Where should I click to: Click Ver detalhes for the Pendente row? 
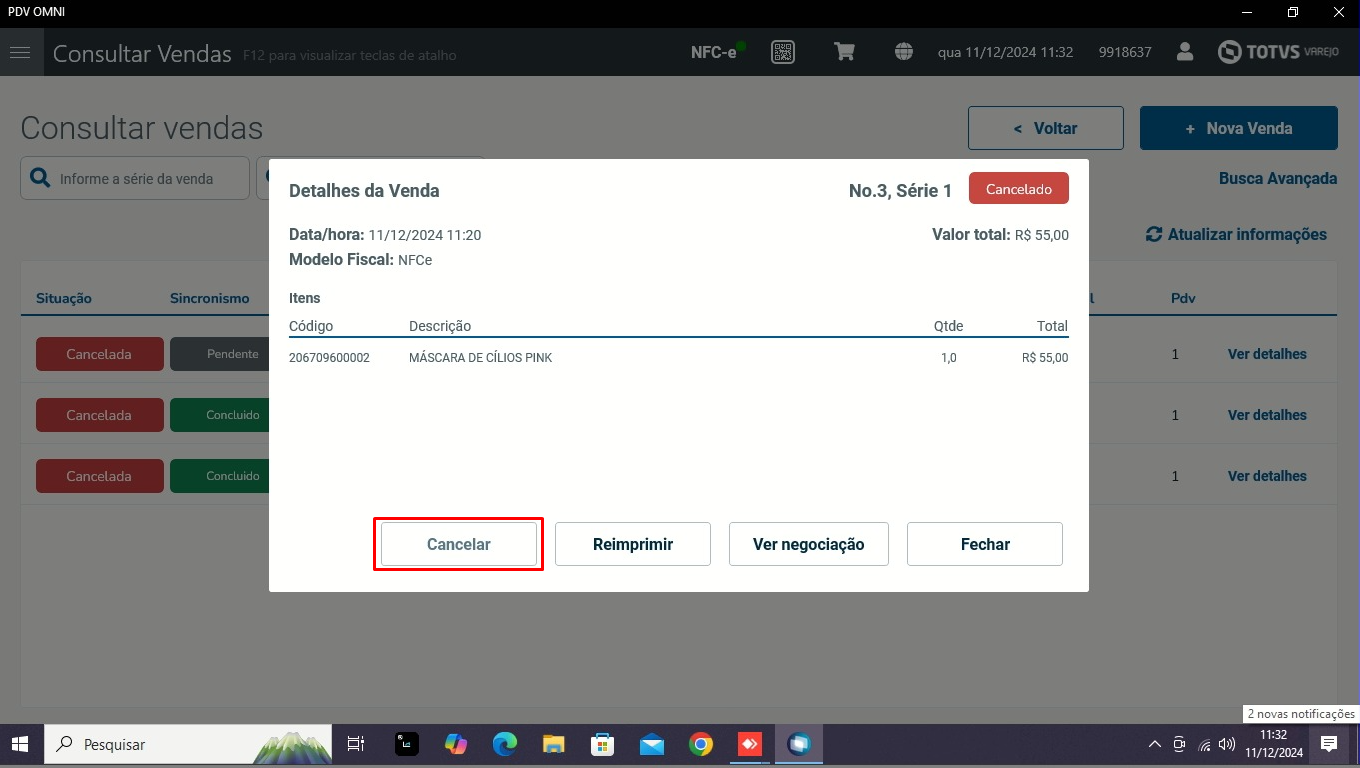1267,354
